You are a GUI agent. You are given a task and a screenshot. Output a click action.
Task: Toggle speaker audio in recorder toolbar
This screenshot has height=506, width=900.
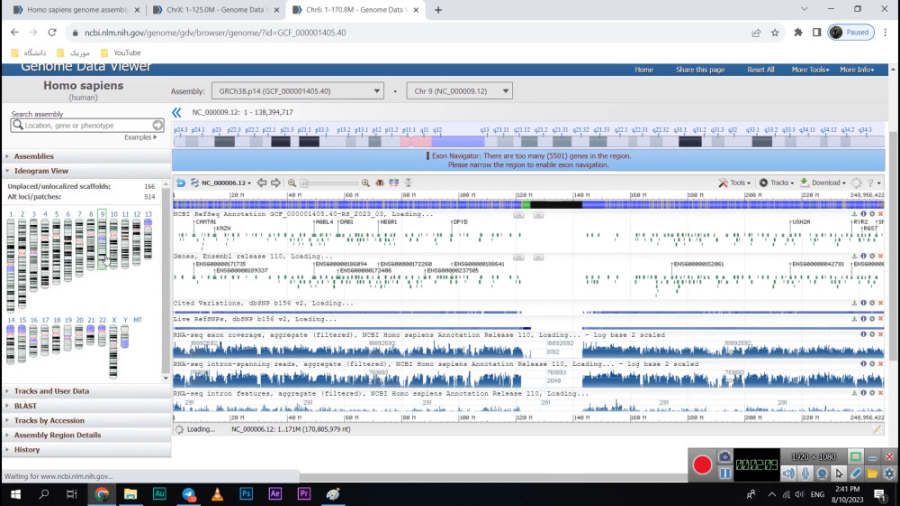pyautogui.click(x=789, y=473)
